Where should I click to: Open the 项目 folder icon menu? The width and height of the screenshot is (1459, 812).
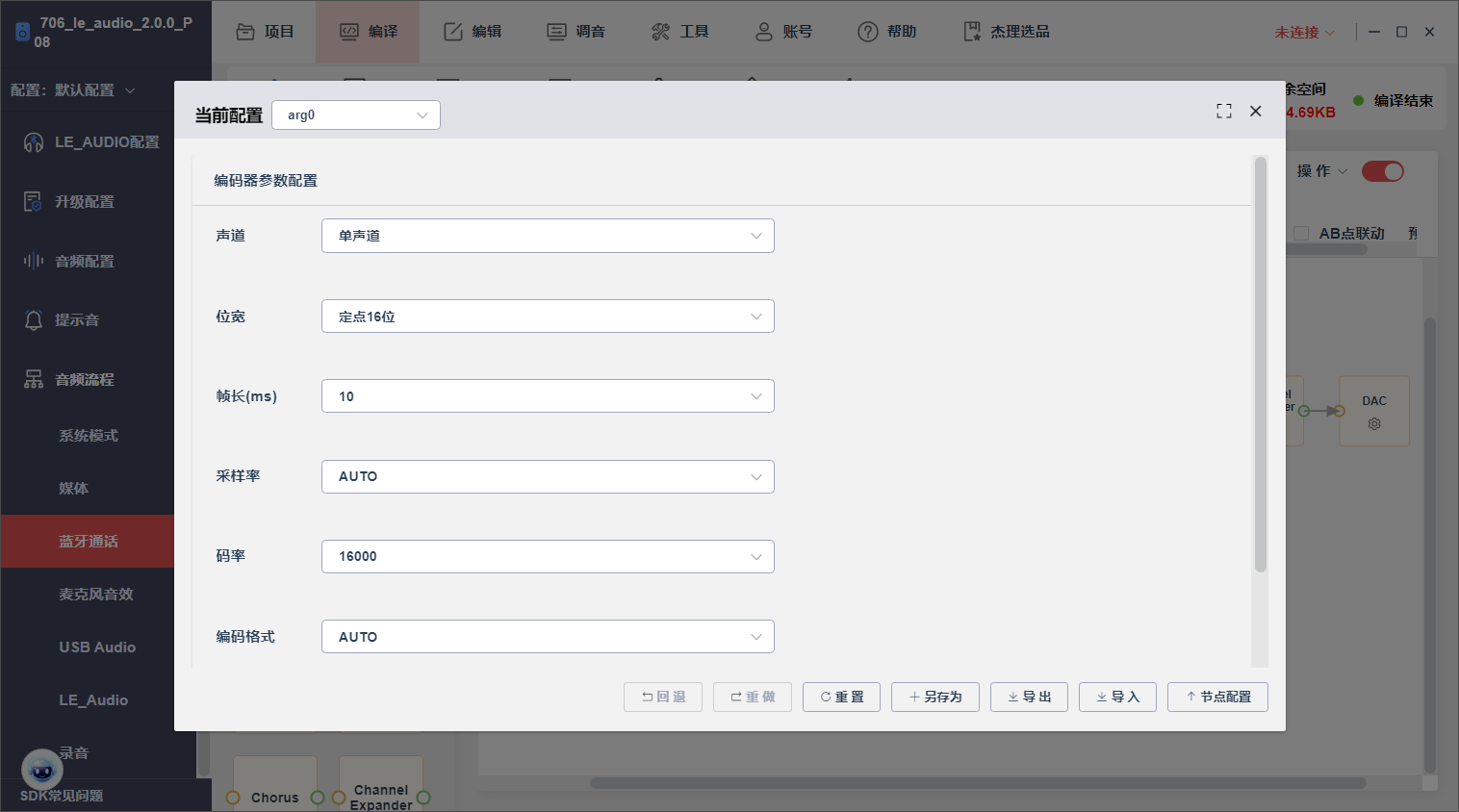pos(245,32)
